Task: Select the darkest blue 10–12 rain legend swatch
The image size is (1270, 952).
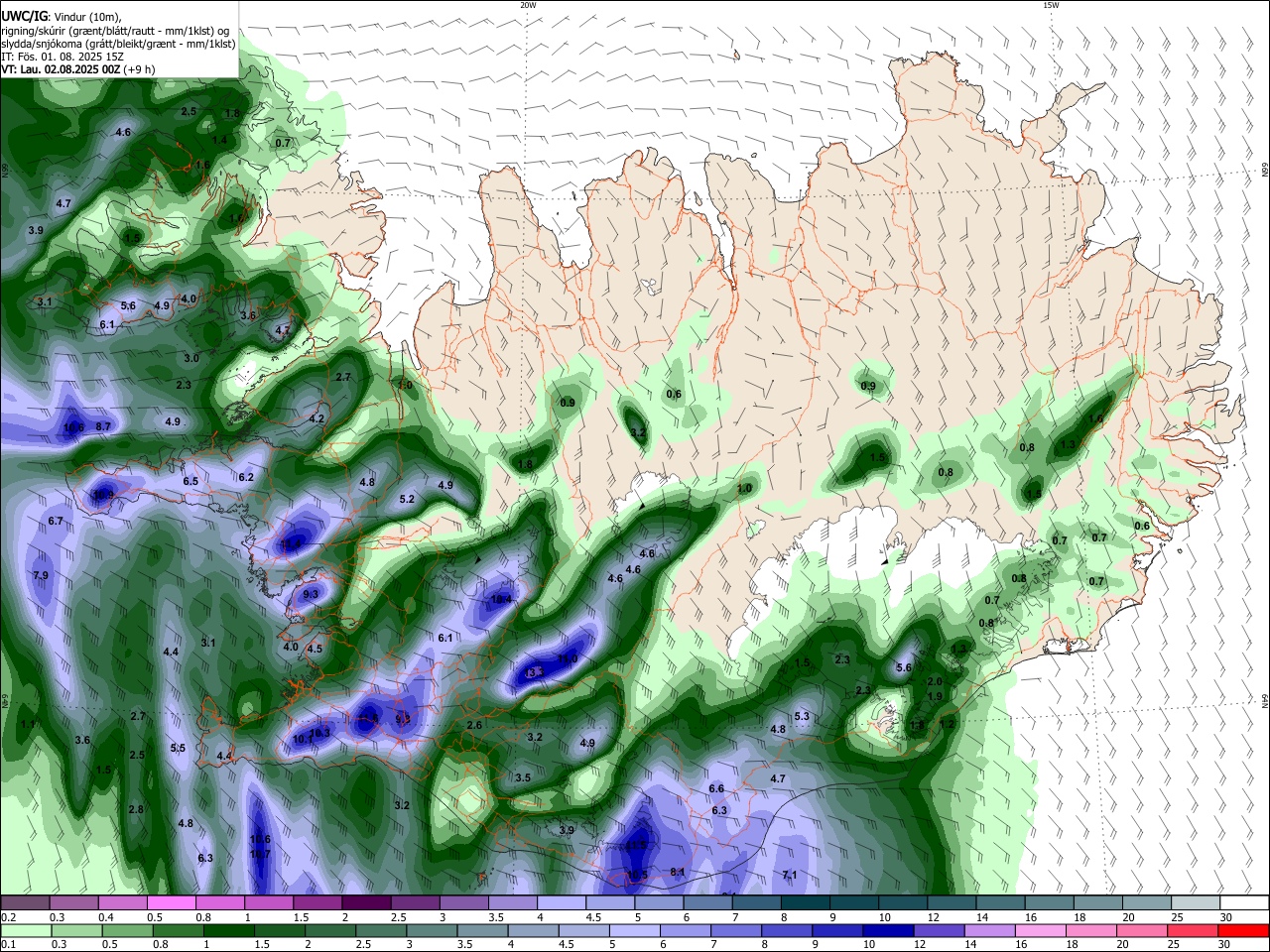Action: click(x=888, y=931)
